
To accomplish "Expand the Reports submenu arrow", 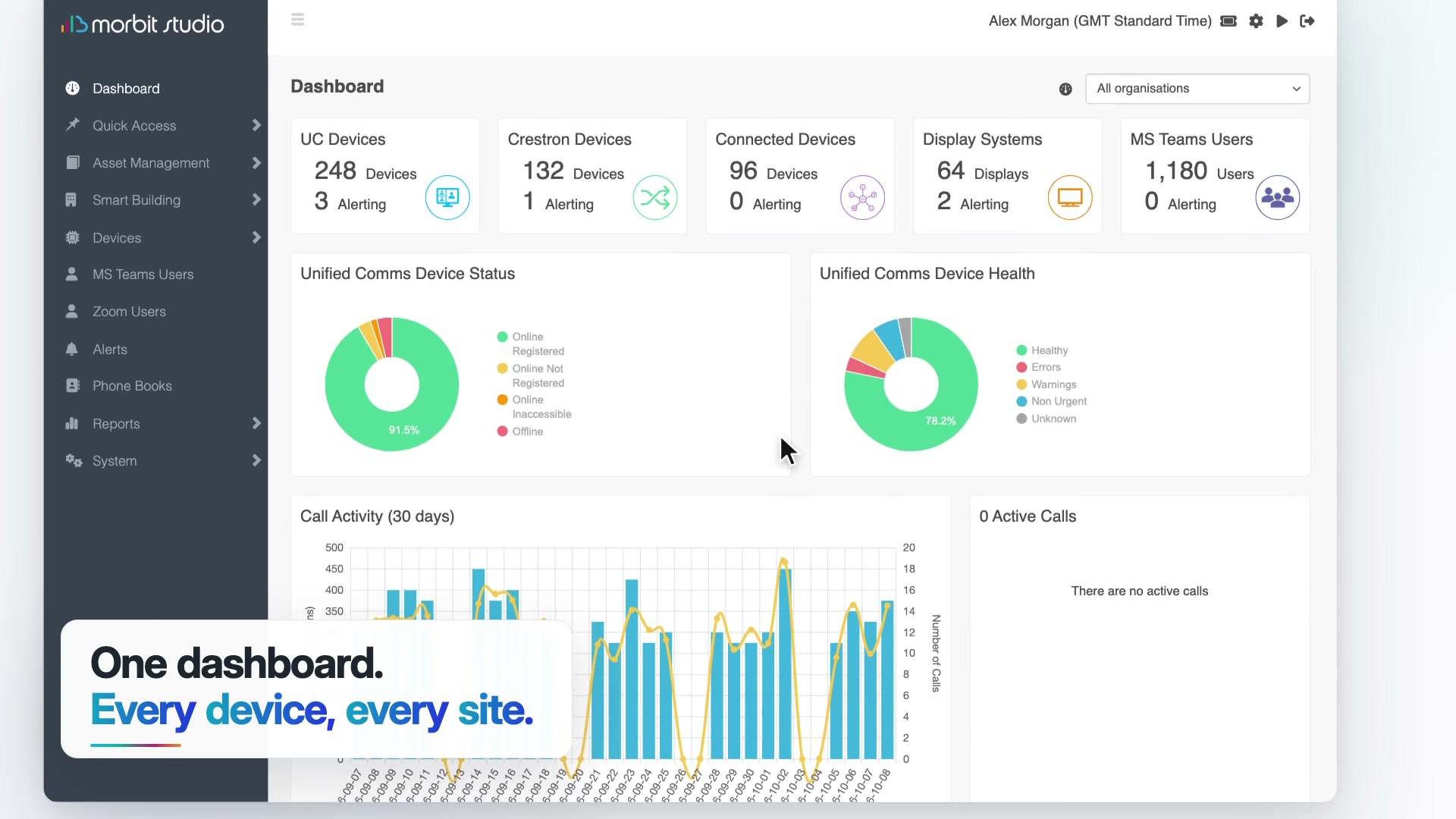I will point(256,423).
